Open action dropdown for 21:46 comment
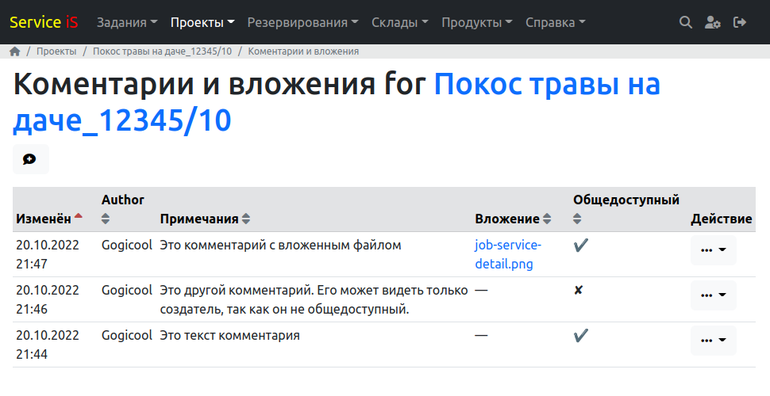The image size is (770, 396). click(x=714, y=295)
